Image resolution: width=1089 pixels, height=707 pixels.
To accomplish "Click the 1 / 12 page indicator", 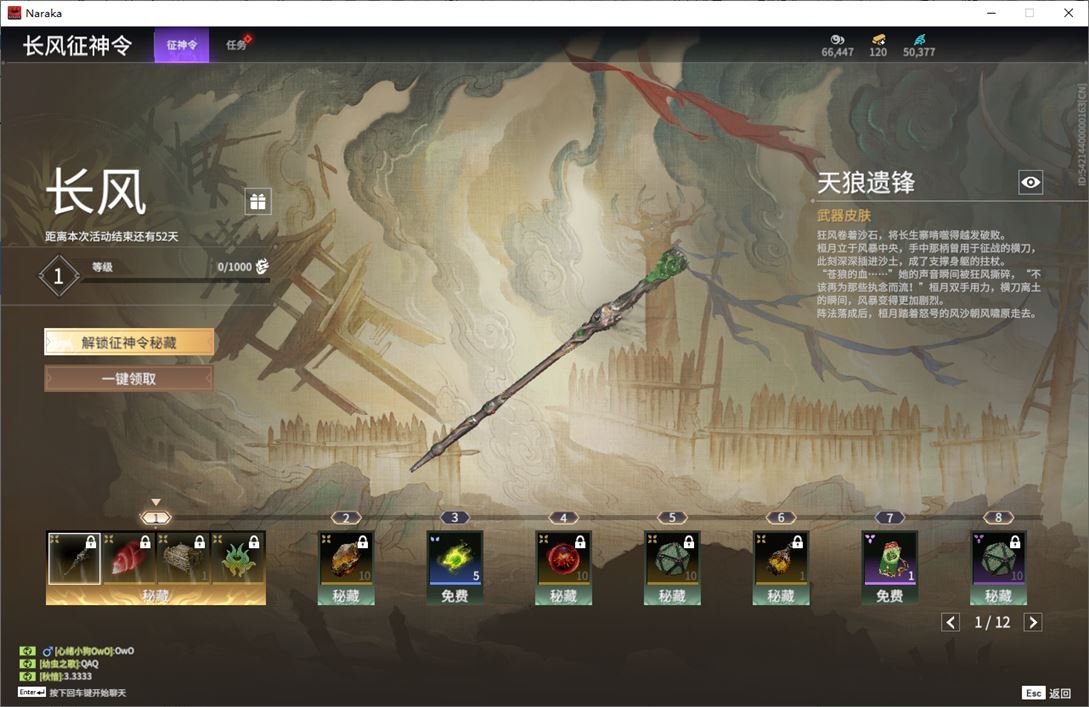I will 992,622.
